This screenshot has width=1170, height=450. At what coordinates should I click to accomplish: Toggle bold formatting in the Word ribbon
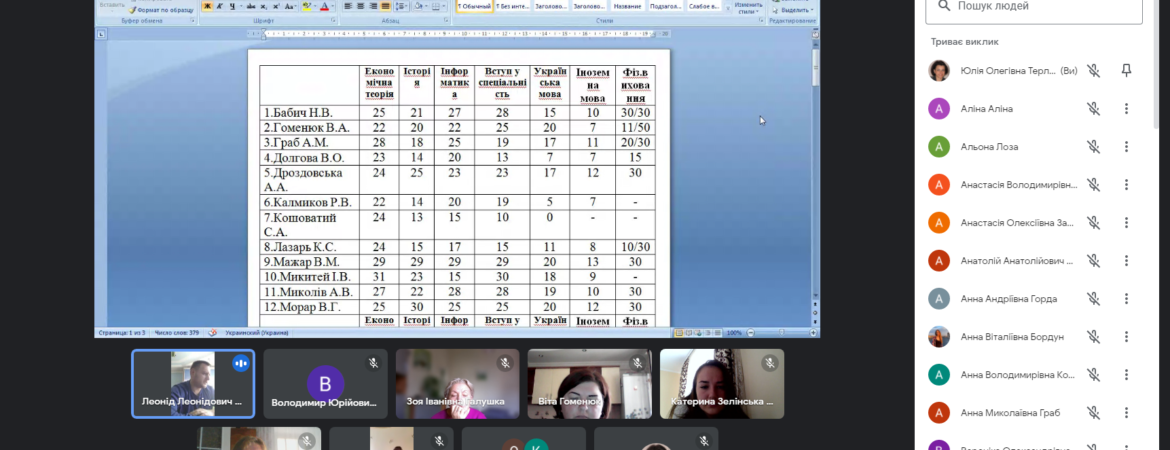click(207, 6)
